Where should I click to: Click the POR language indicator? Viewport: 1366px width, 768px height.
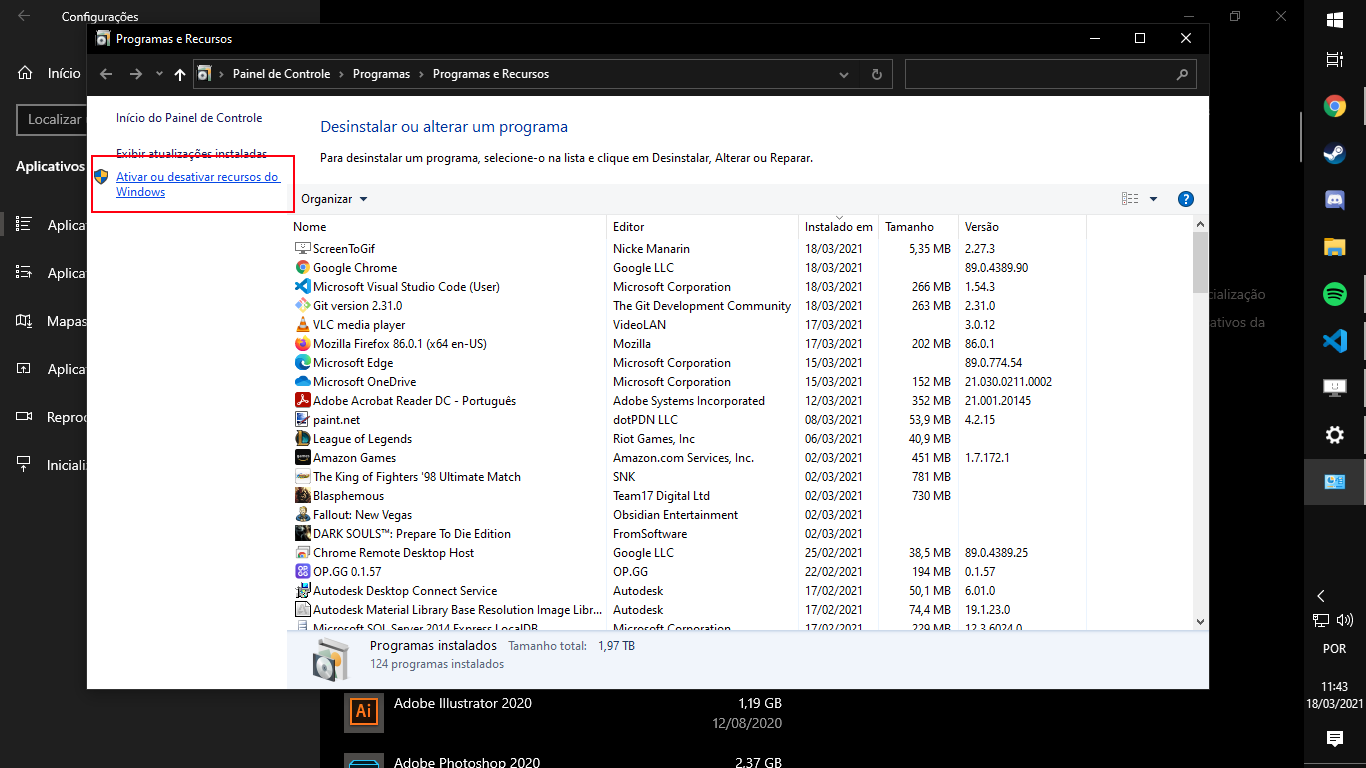point(1334,649)
